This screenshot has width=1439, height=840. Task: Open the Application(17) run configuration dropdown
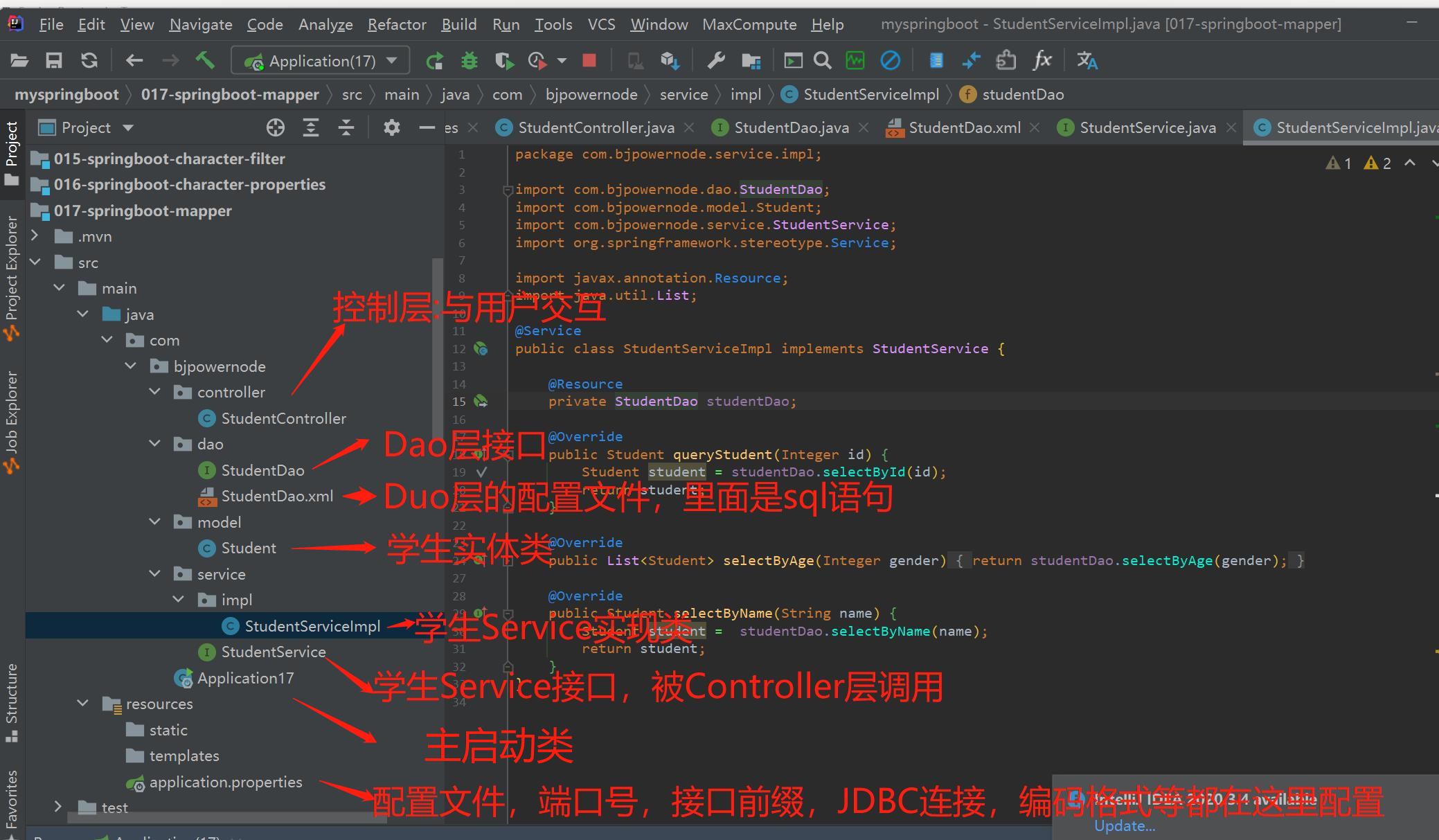[320, 61]
